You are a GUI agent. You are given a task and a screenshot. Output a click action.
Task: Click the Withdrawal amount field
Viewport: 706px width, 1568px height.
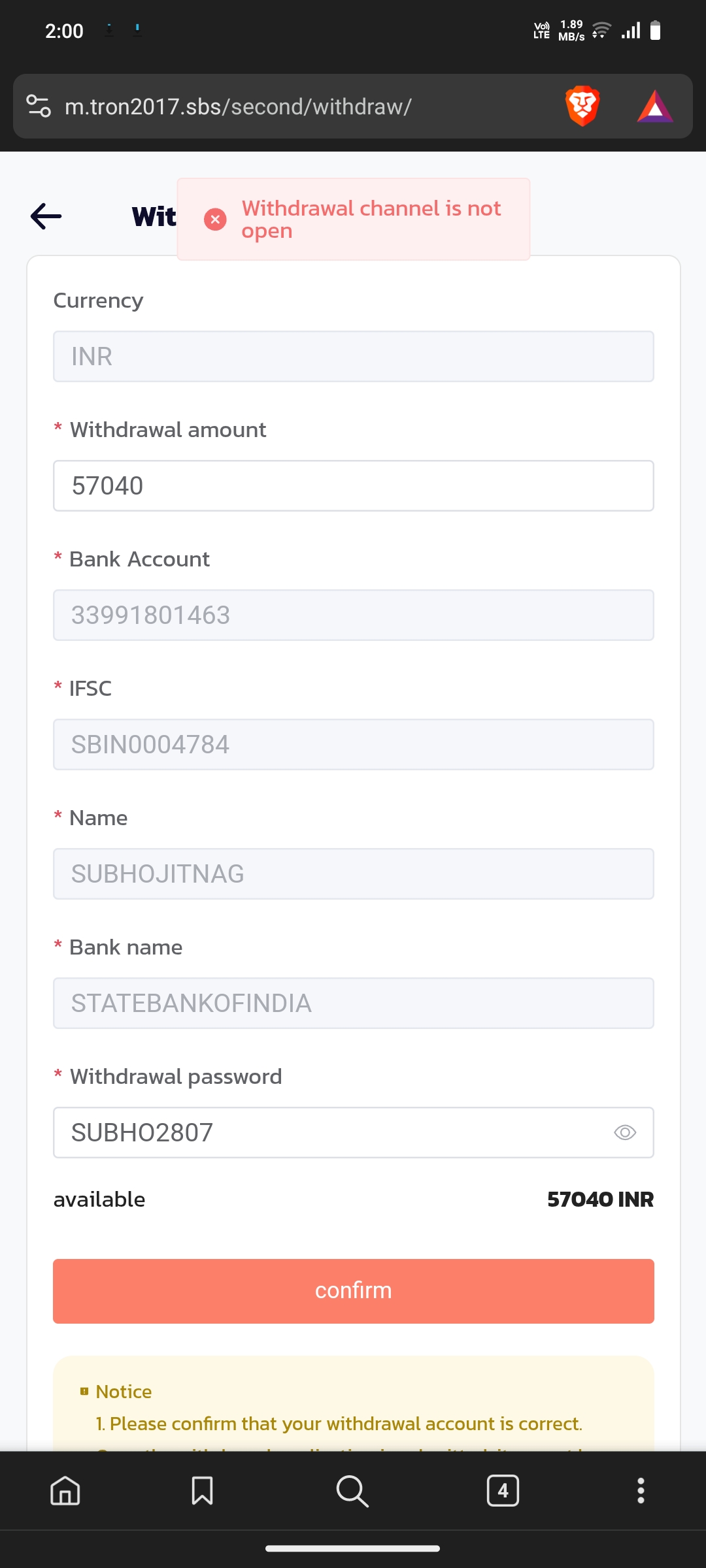353,486
